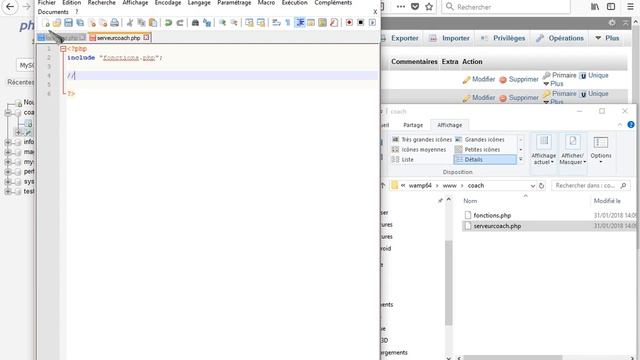Click the phpMyAdmin page settings gear icon
Viewport: 640px width, 360px height.
click(612, 23)
